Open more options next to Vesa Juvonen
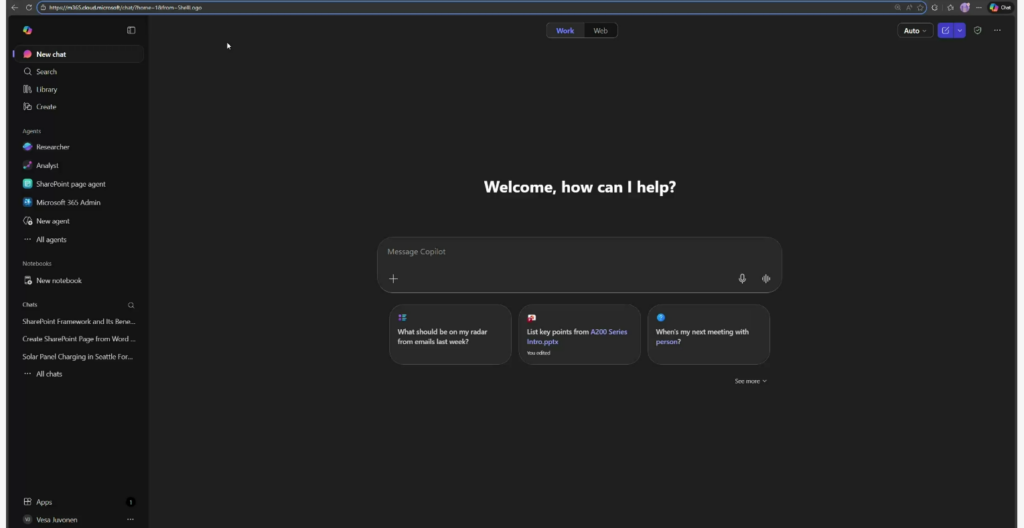The image size is (1024, 528). pos(130,520)
